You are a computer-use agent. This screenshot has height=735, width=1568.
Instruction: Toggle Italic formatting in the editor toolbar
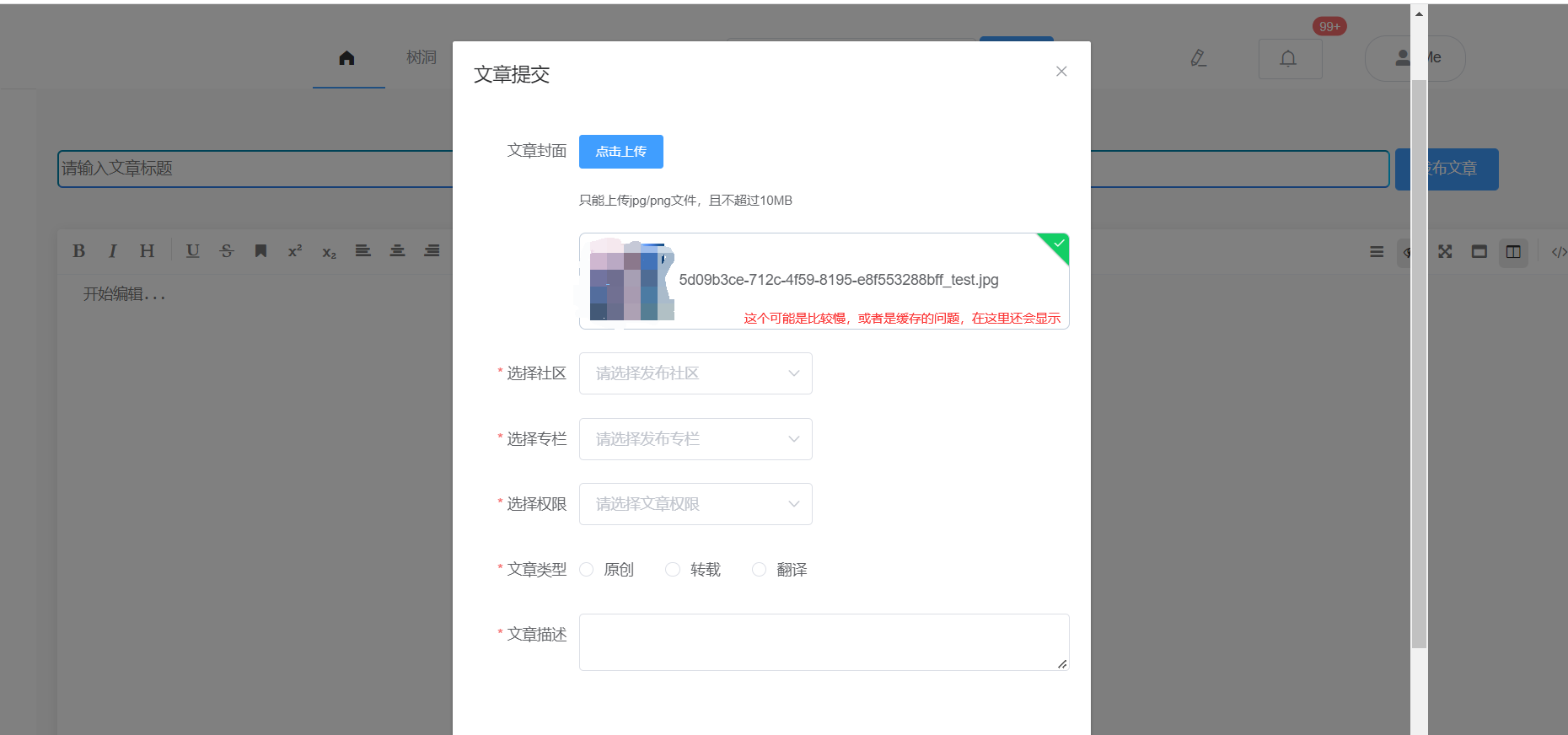tap(112, 251)
